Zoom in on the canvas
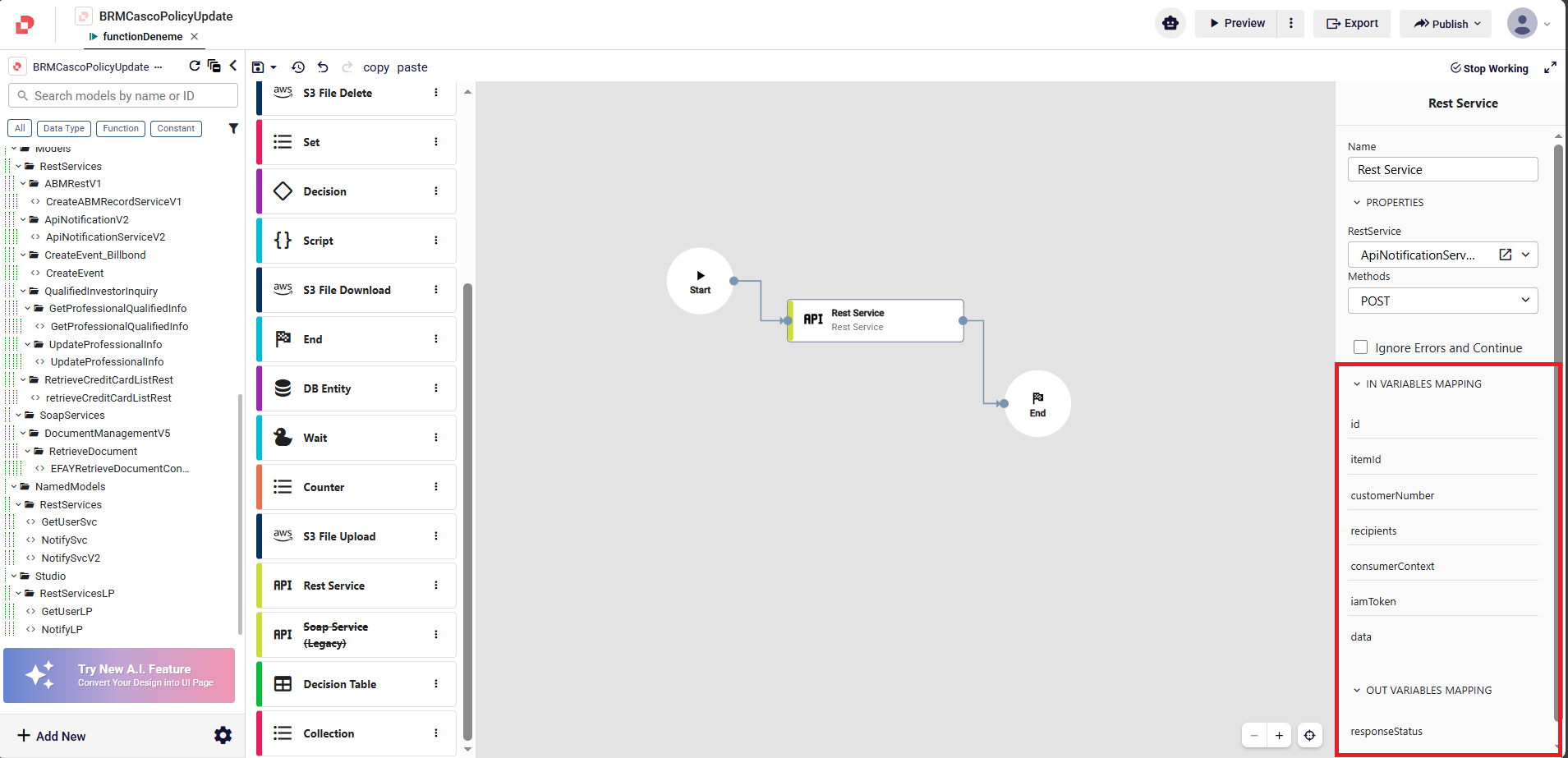Viewport: 1568px width, 758px height. pyautogui.click(x=1279, y=735)
